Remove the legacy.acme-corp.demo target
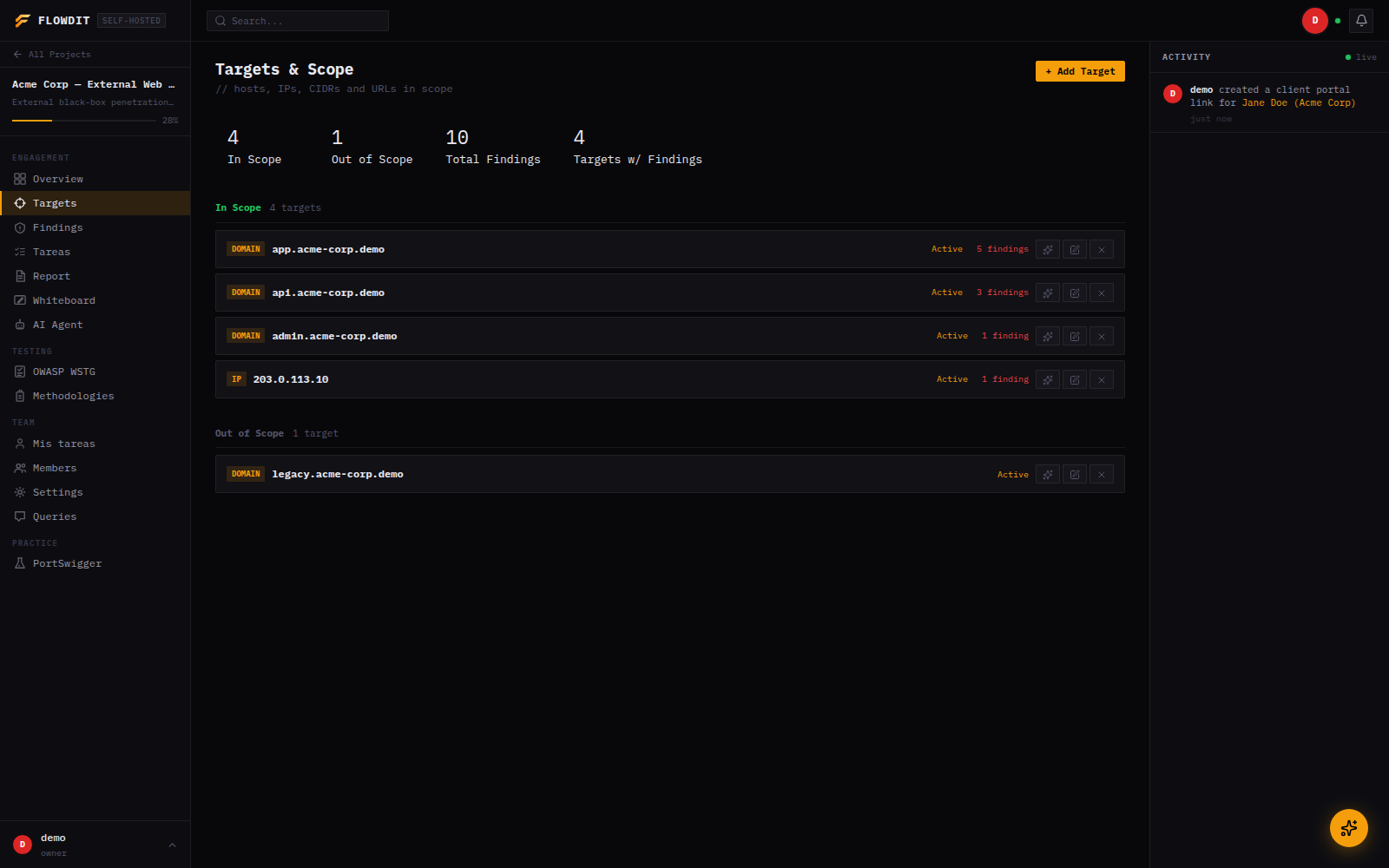This screenshot has width=1389, height=868. click(1102, 474)
